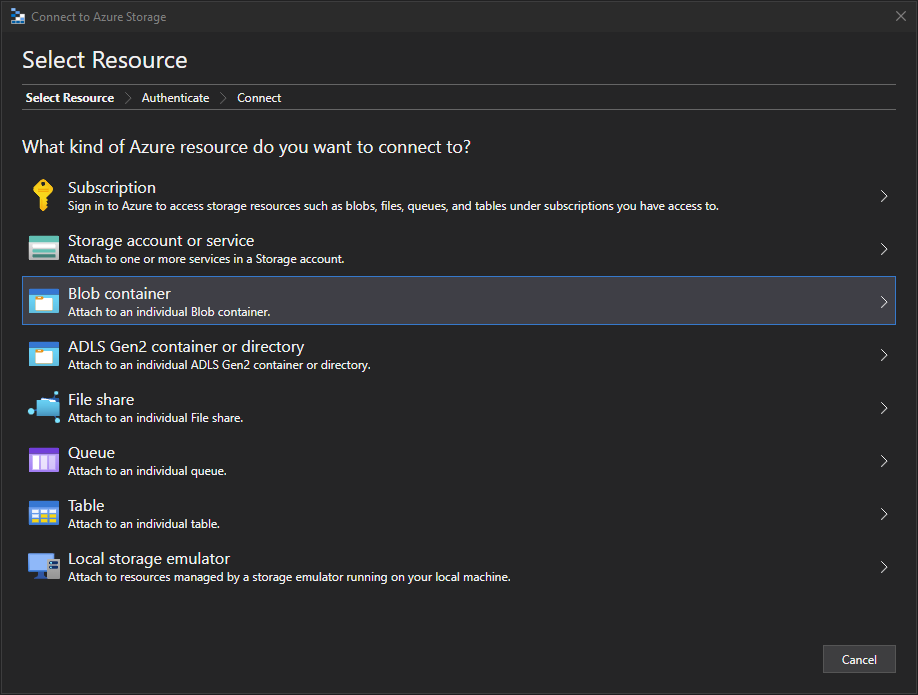Click chevron on Blob container row

[884, 302]
